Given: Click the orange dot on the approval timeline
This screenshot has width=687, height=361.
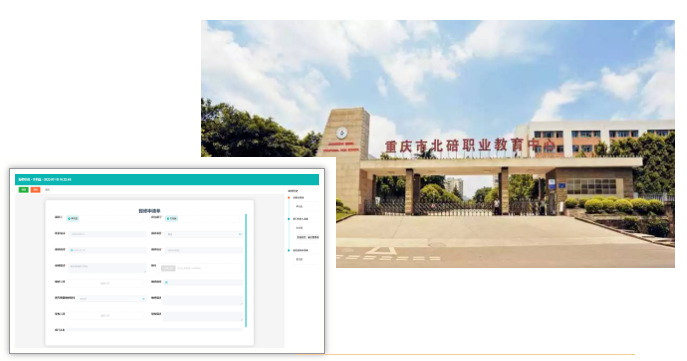Looking at the screenshot, I should 289,198.
